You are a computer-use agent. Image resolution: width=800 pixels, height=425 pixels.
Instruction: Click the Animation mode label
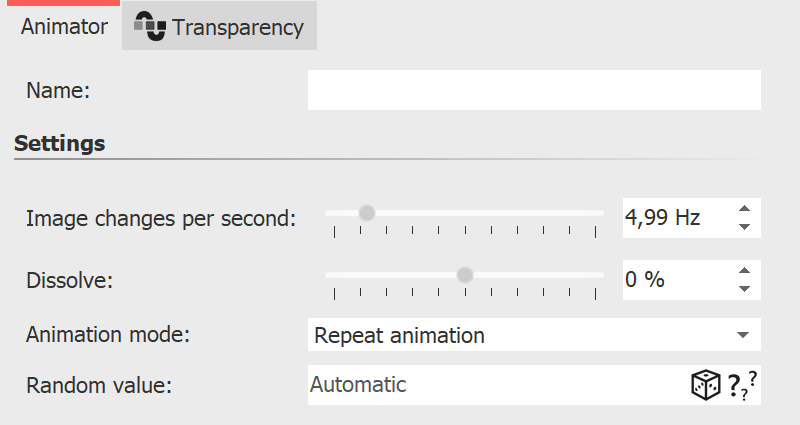[108, 335]
